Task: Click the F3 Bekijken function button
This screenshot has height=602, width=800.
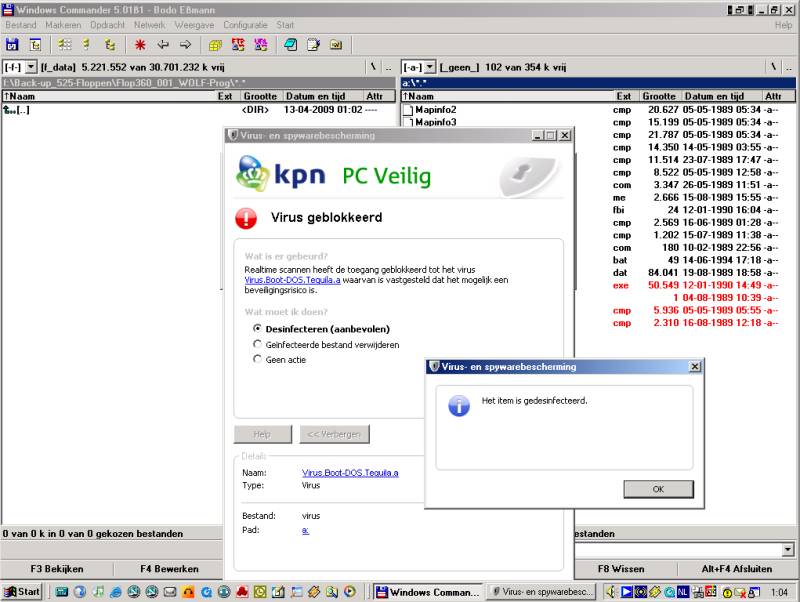Action: (57, 569)
